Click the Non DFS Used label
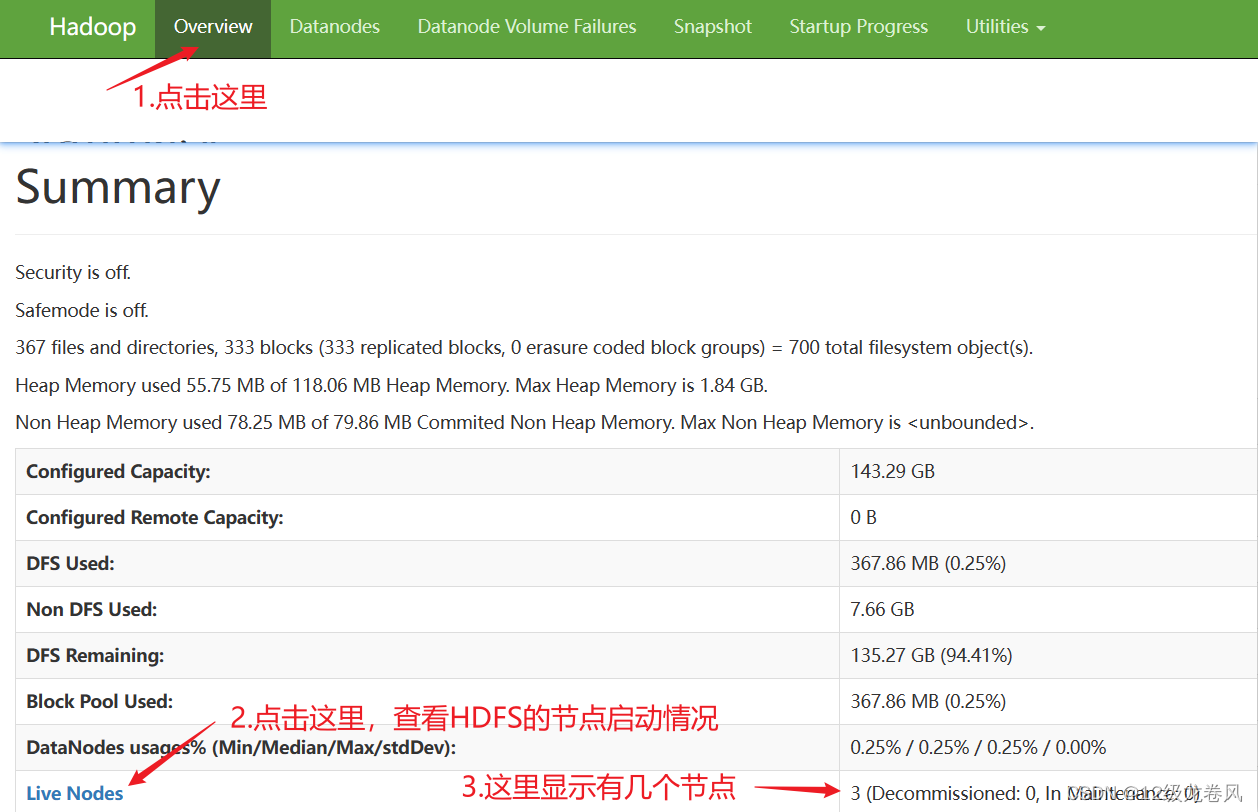The image size is (1258, 812). pyautogui.click(x=91, y=609)
